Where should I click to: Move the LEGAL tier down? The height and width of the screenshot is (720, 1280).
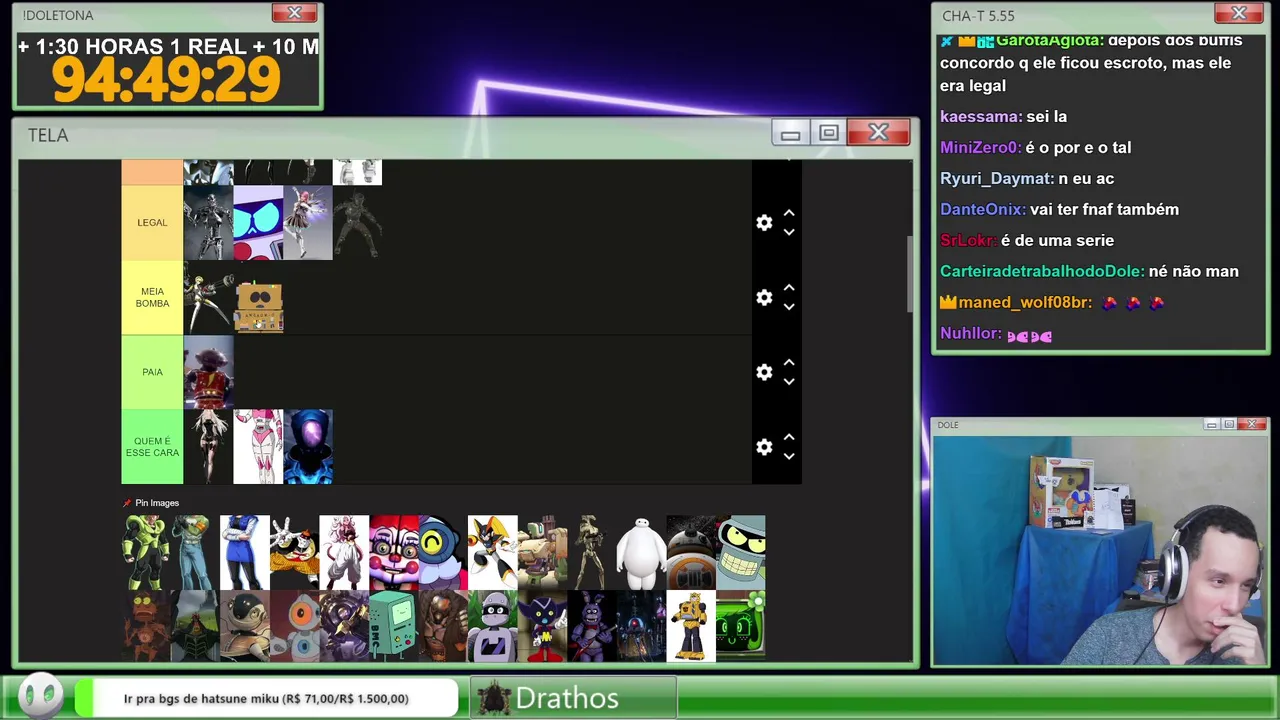[789, 232]
